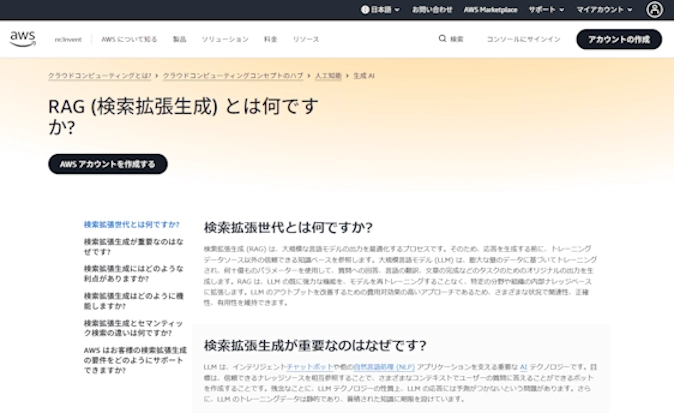This screenshot has height=413, width=674.
Task: Click heading 検索拡張世代とは何ですか? in content
Action: click(x=288, y=227)
